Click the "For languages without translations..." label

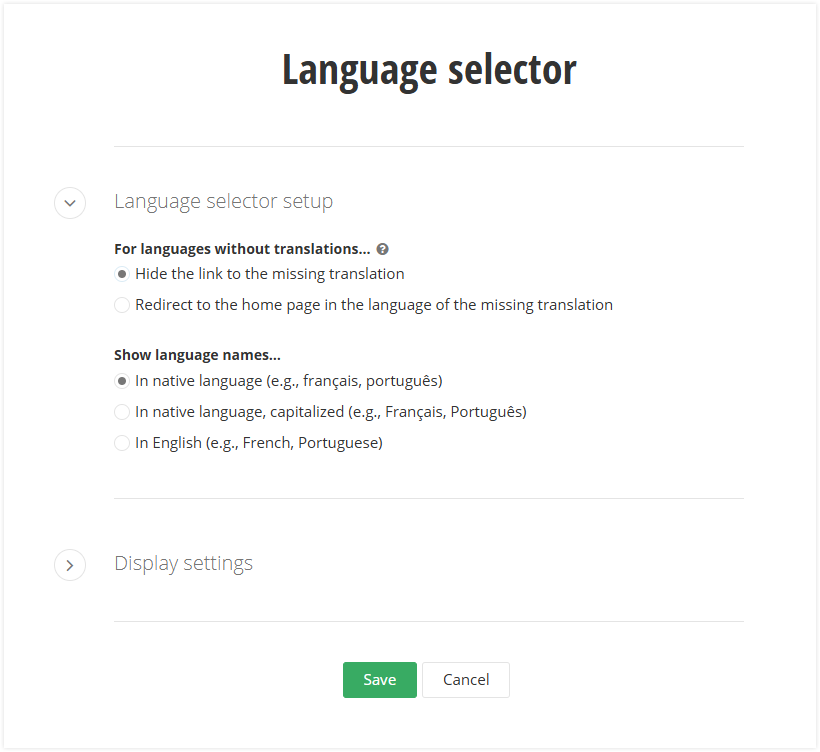[x=242, y=248]
